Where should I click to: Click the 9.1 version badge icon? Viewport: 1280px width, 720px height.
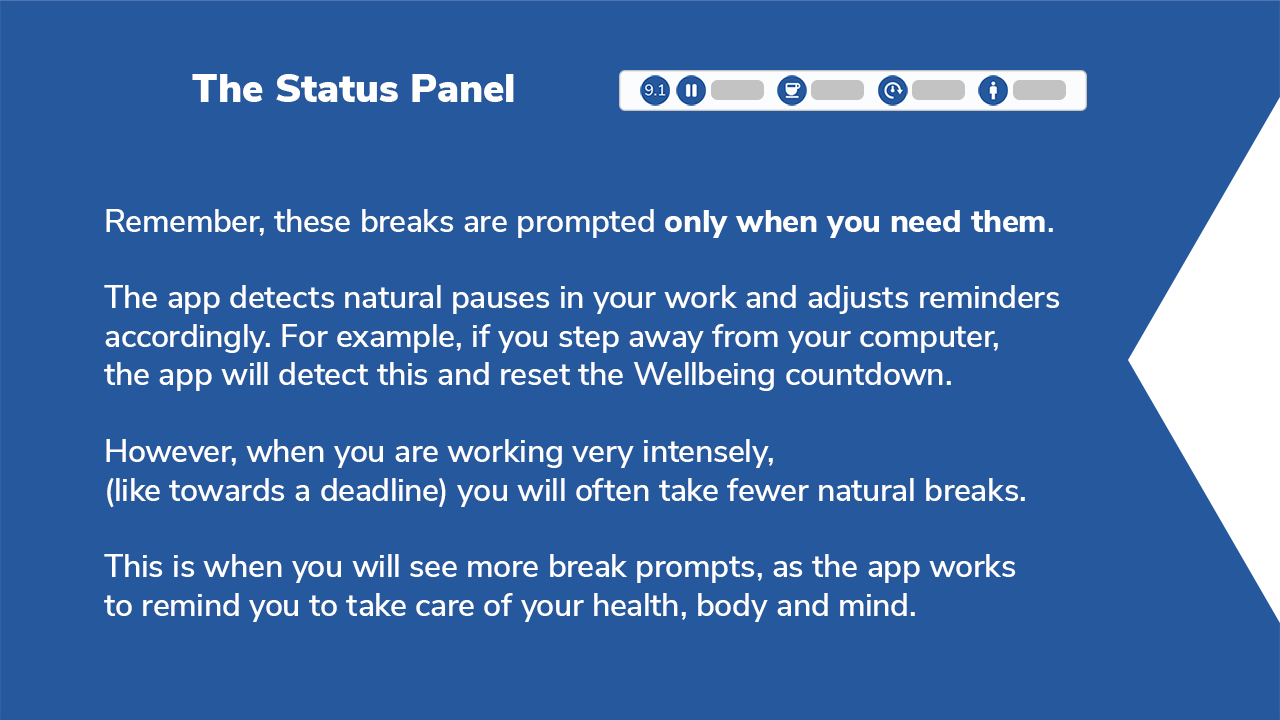point(655,91)
